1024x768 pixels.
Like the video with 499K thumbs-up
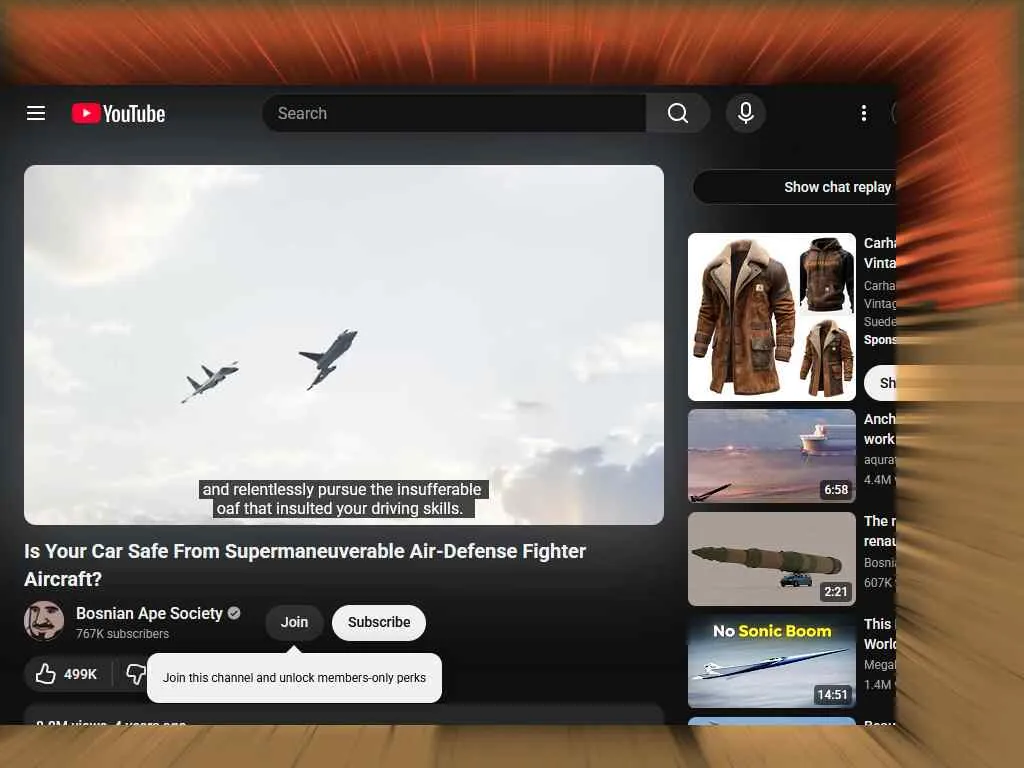67,674
